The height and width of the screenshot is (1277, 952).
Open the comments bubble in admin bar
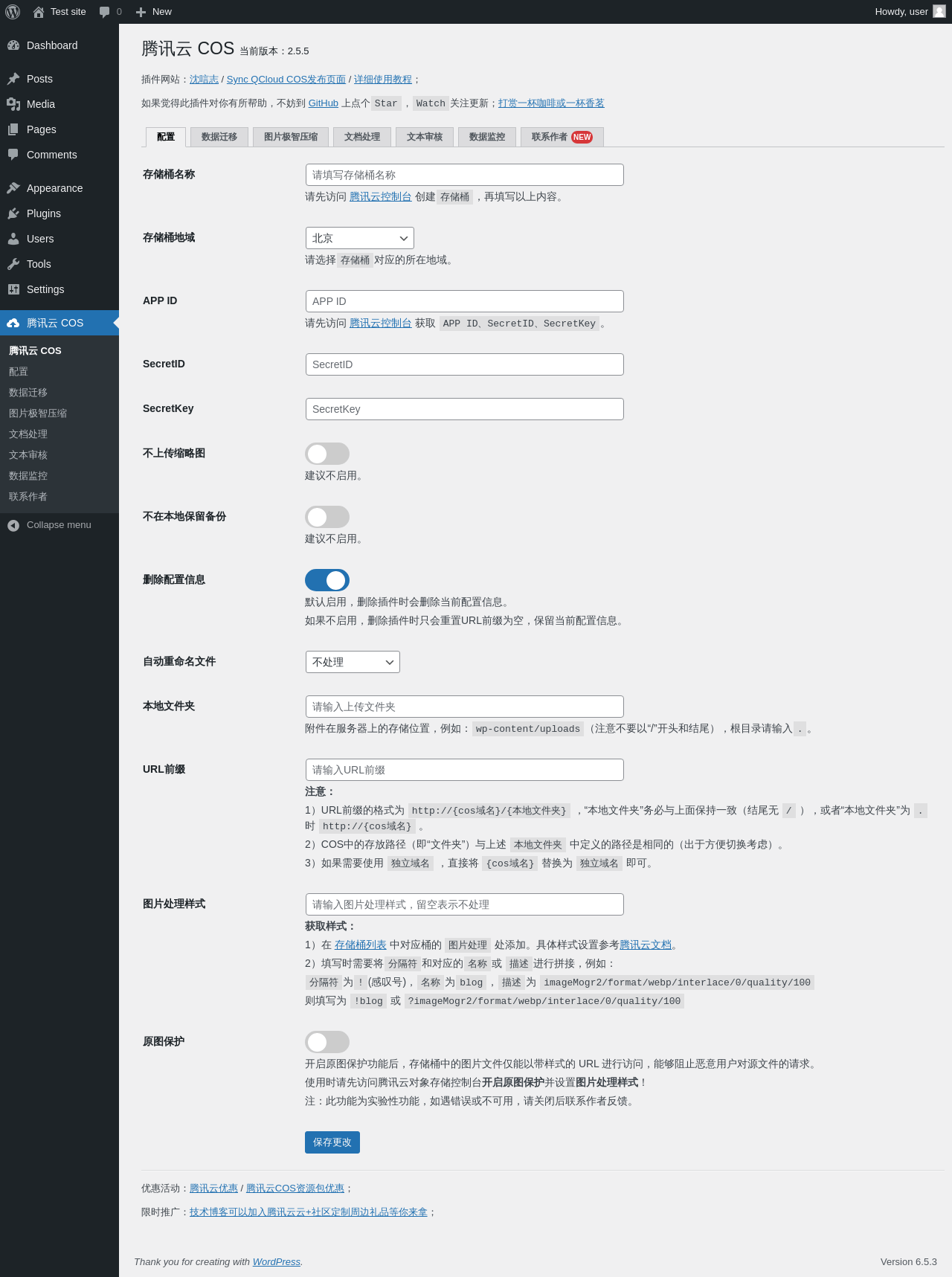point(104,12)
